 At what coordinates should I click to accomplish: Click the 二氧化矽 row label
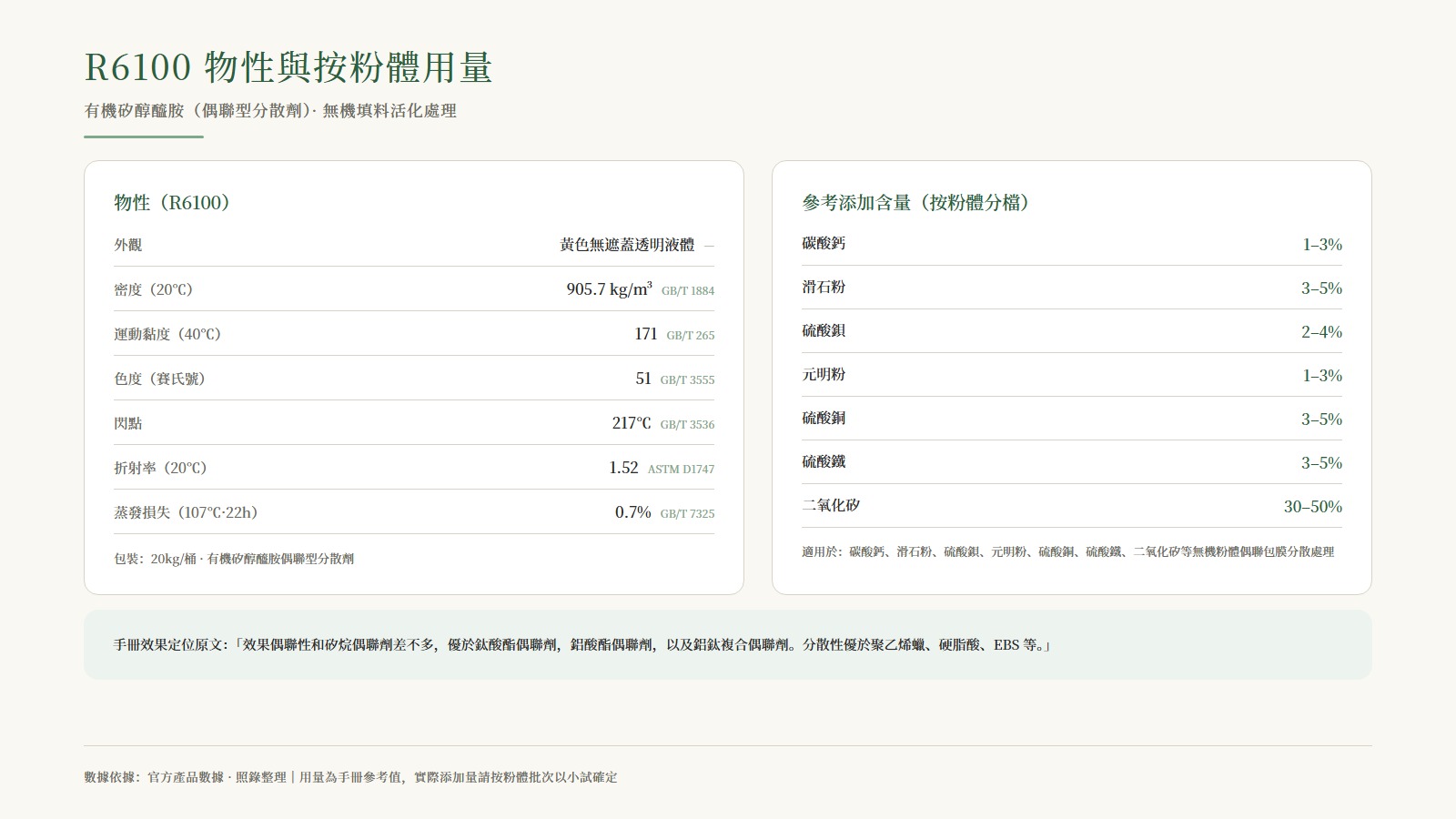pos(831,505)
